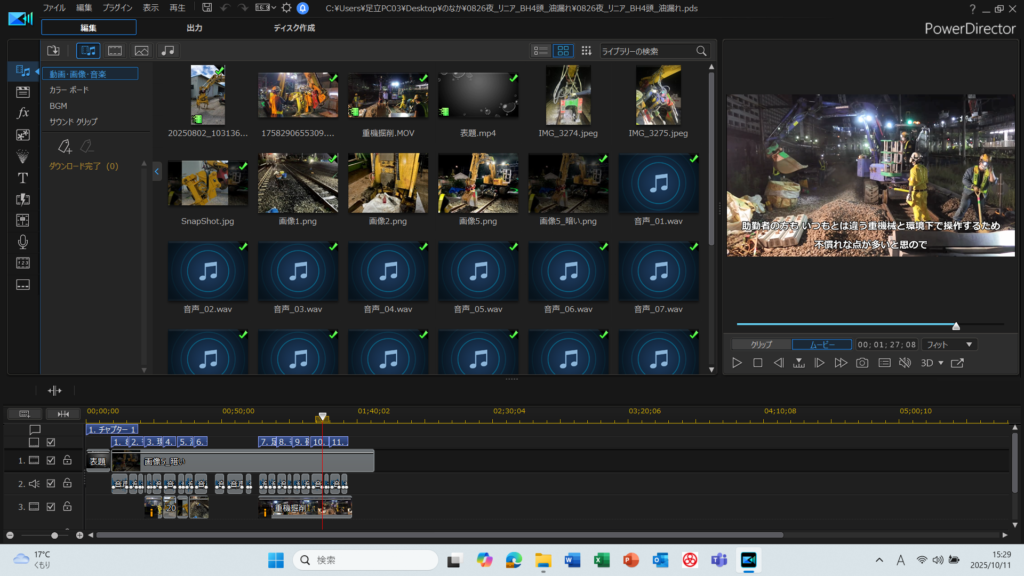Viewport: 1024px width, 576px height.
Task: Open the Effect Room fx icon
Action: click(22, 113)
